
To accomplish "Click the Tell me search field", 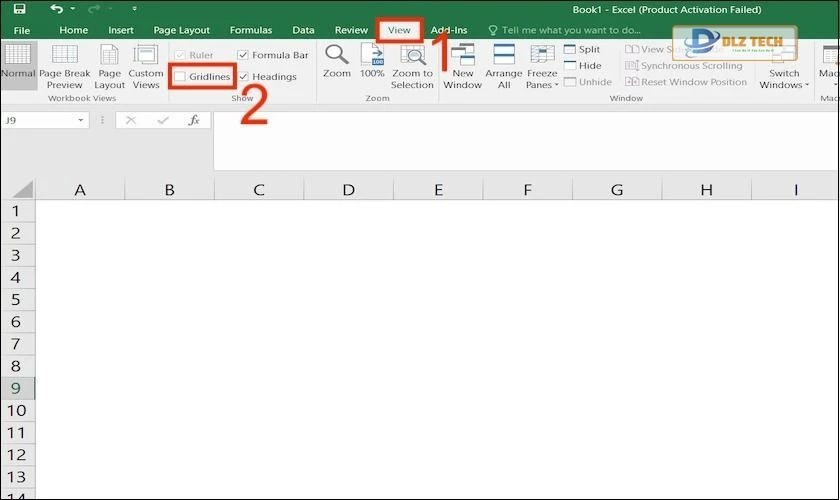I will [570, 30].
